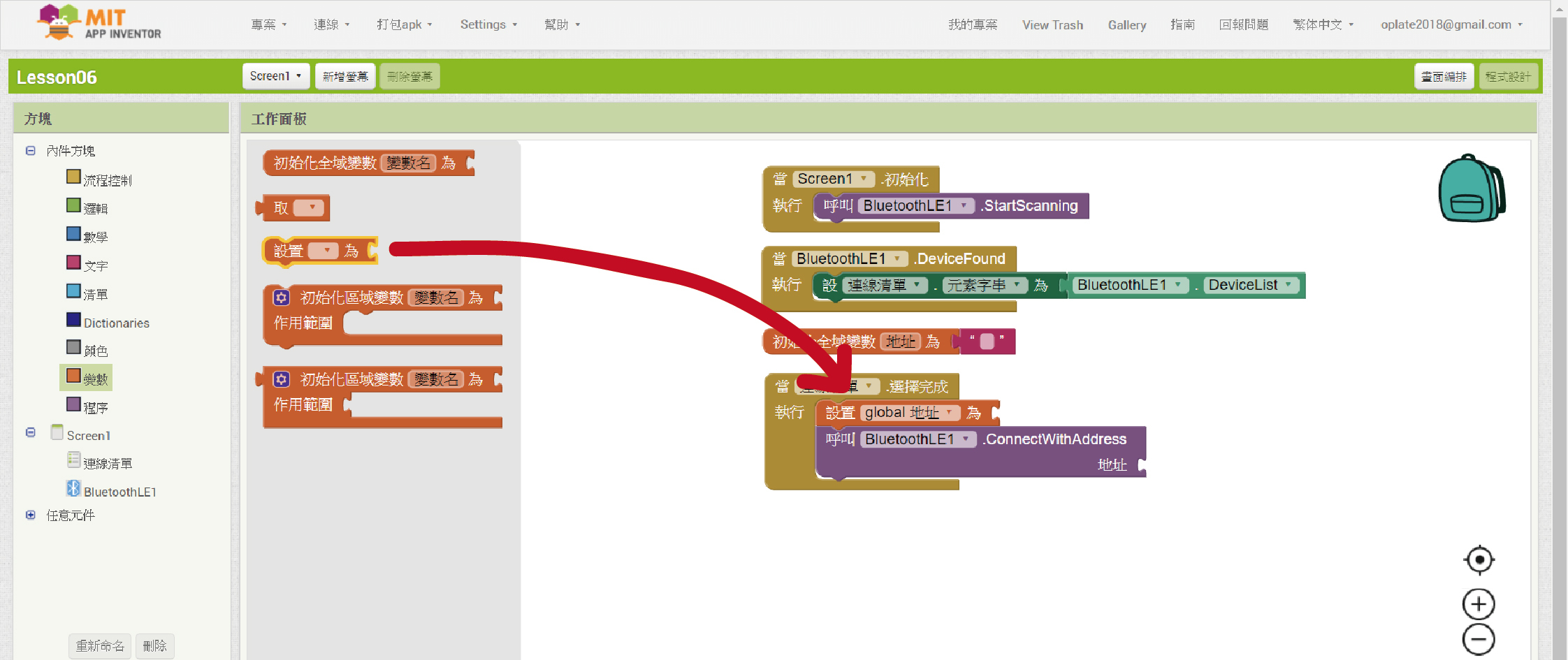This screenshot has width=1568, height=660.
Task: Collapse the 內件方塊 built-in blocks tree
Action: pos(30,151)
